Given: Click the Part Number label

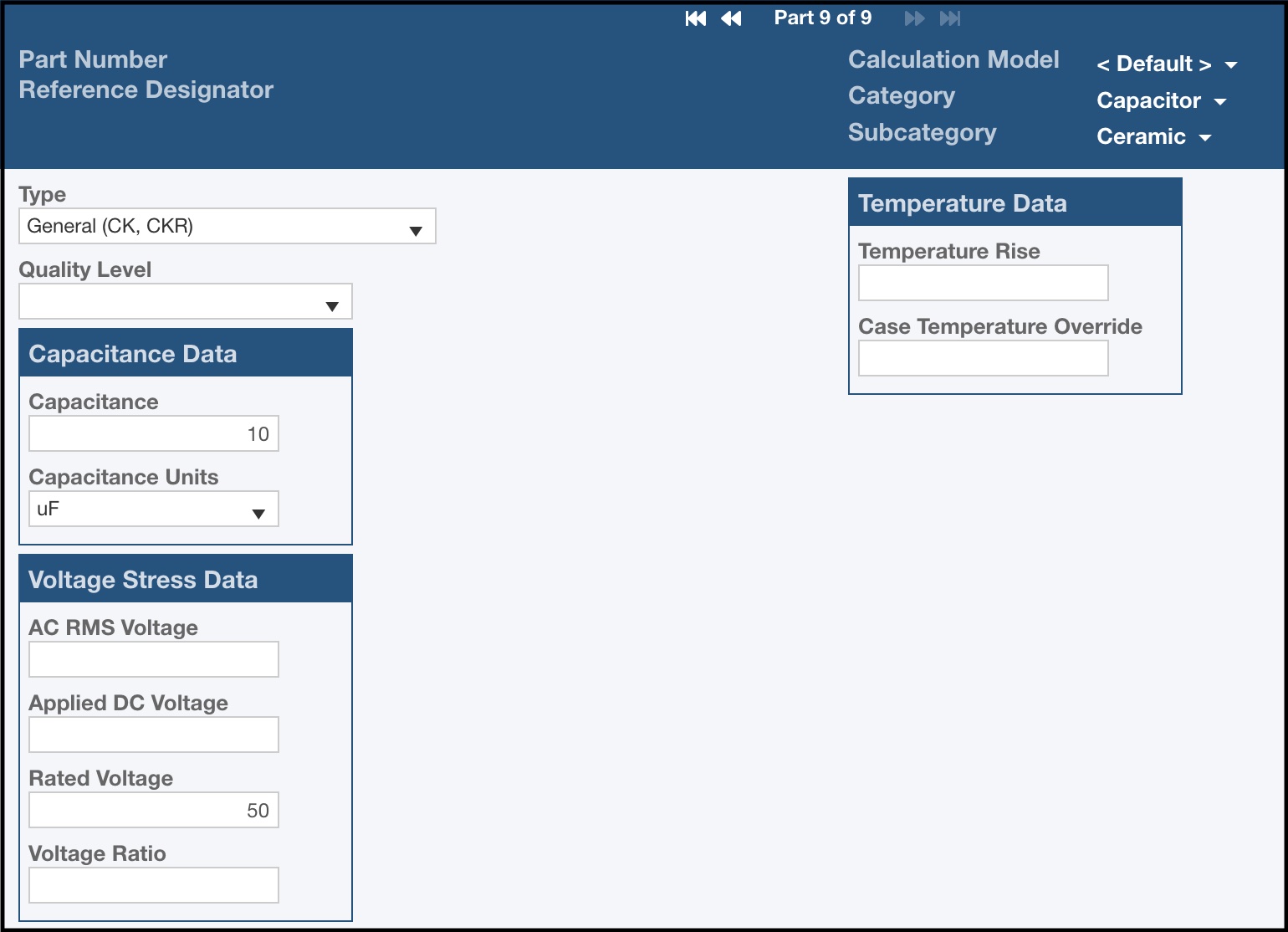Looking at the screenshot, I should (x=93, y=59).
